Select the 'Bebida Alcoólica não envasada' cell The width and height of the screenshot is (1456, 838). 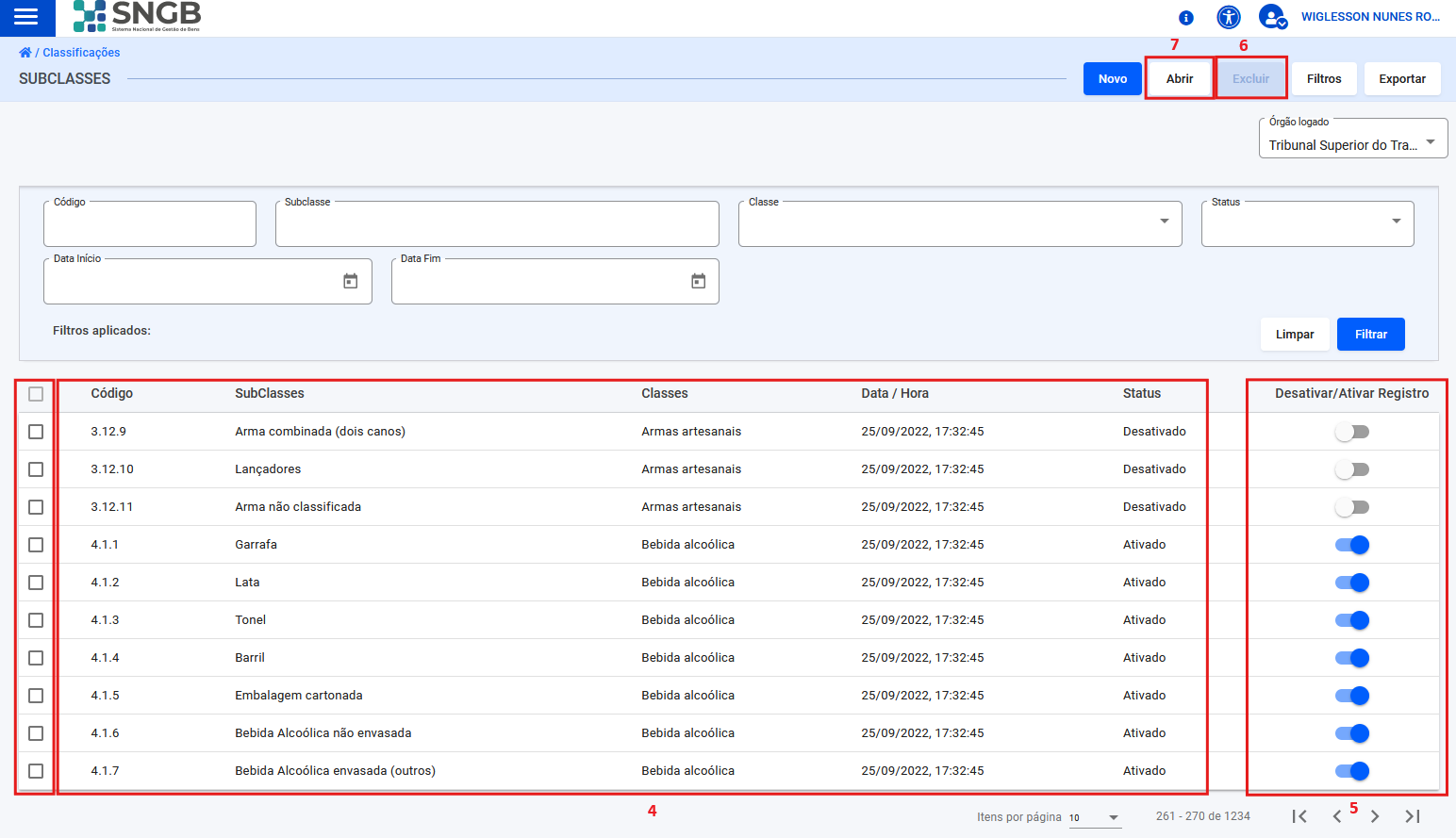(323, 733)
